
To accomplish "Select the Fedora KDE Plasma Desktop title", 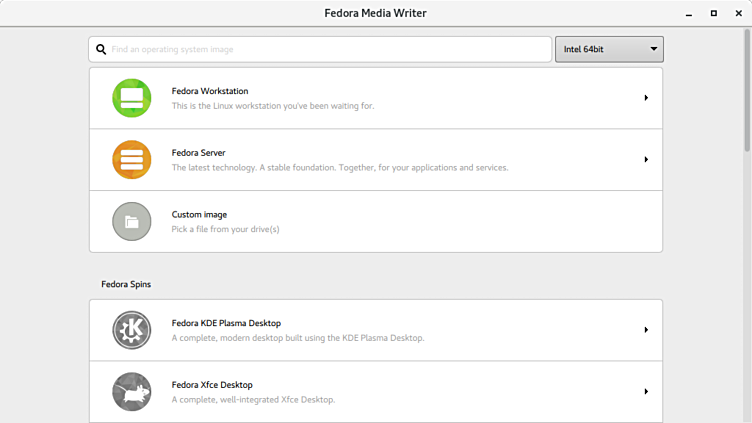I will tap(226, 323).
